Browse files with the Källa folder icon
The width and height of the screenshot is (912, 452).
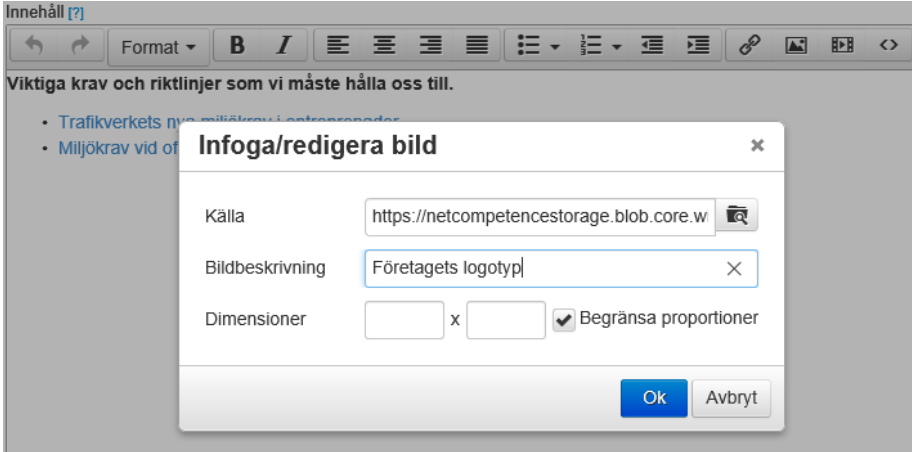click(x=737, y=215)
